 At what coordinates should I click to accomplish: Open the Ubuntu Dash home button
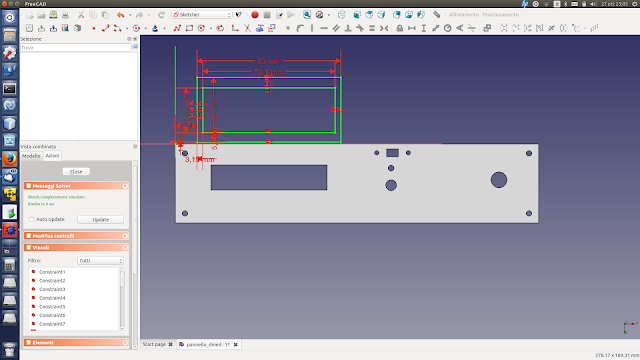[x=9, y=18]
